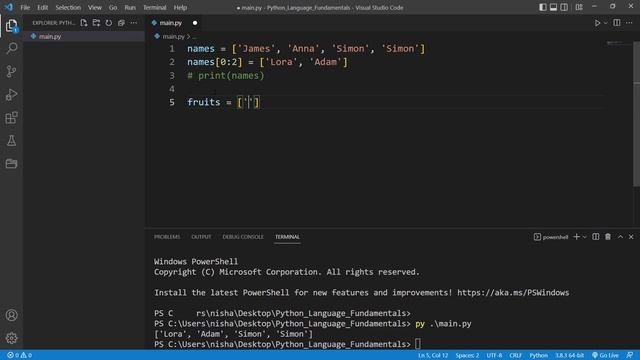Split the terminal
This screenshot has height=360, width=640.
pos(596,237)
